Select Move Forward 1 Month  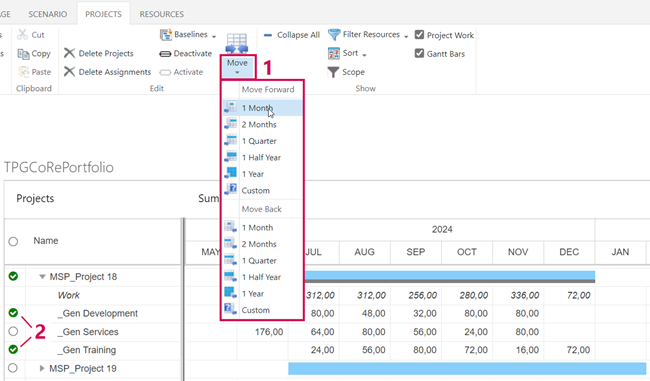click(262, 108)
